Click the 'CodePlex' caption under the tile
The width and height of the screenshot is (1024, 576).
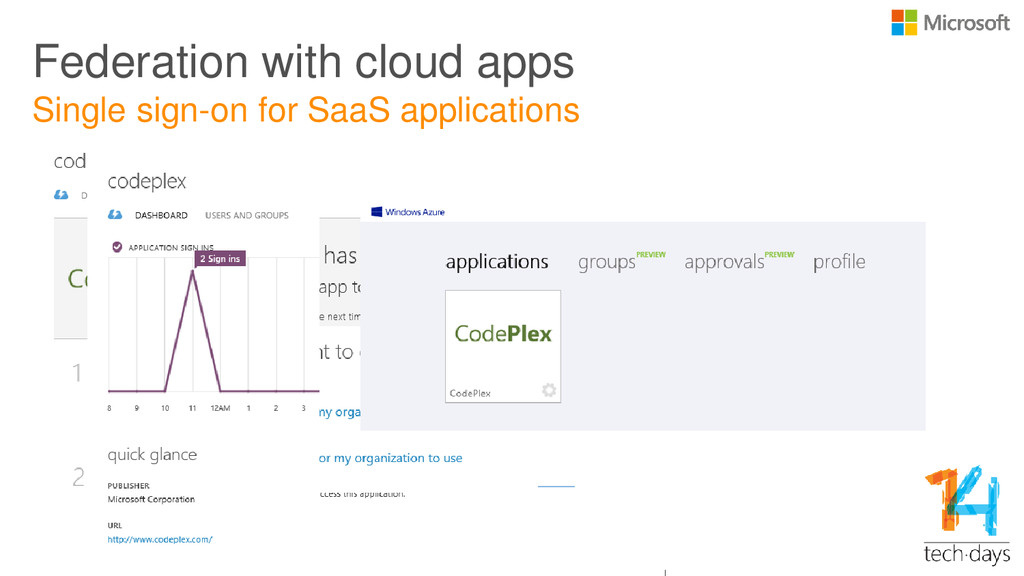pyautogui.click(x=470, y=393)
